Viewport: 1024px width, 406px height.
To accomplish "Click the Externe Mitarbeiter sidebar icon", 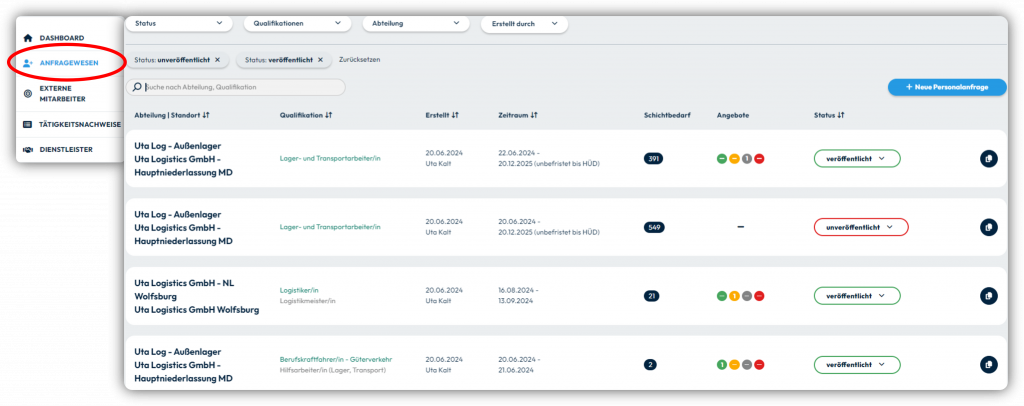I will pos(27,94).
